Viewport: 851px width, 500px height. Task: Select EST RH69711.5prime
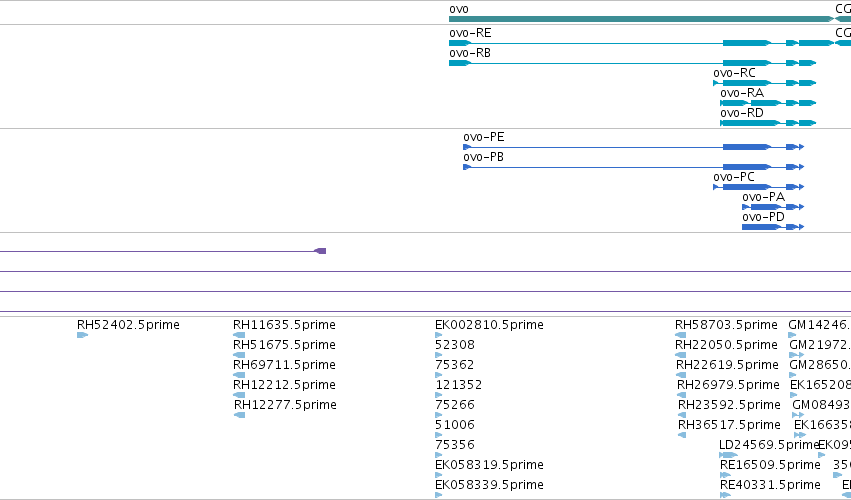[284, 365]
